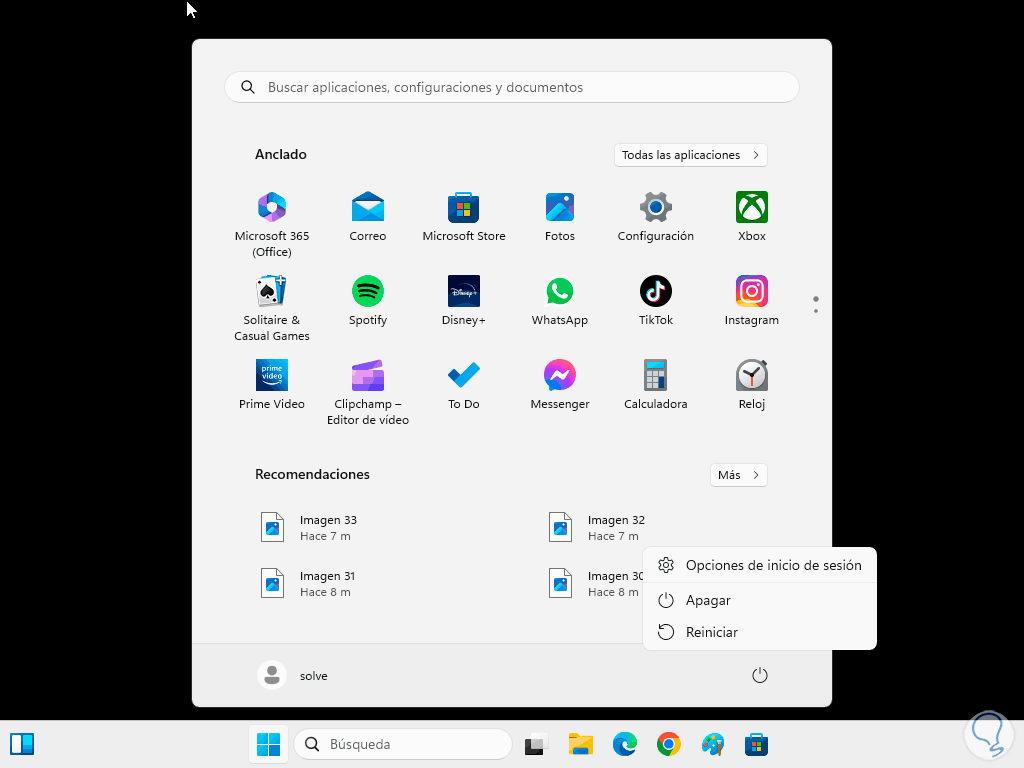
Task: Choose Apagar from power menu
Action: [760, 600]
